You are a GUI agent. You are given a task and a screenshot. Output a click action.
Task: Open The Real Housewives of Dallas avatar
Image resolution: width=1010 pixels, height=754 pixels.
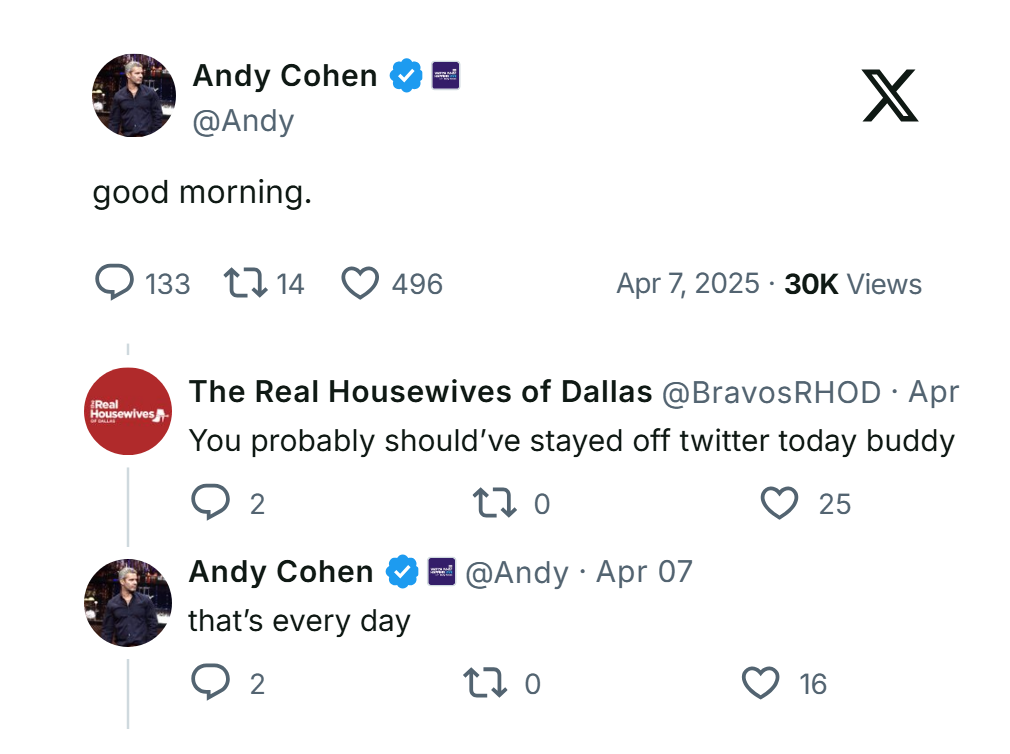coord(129,412)
